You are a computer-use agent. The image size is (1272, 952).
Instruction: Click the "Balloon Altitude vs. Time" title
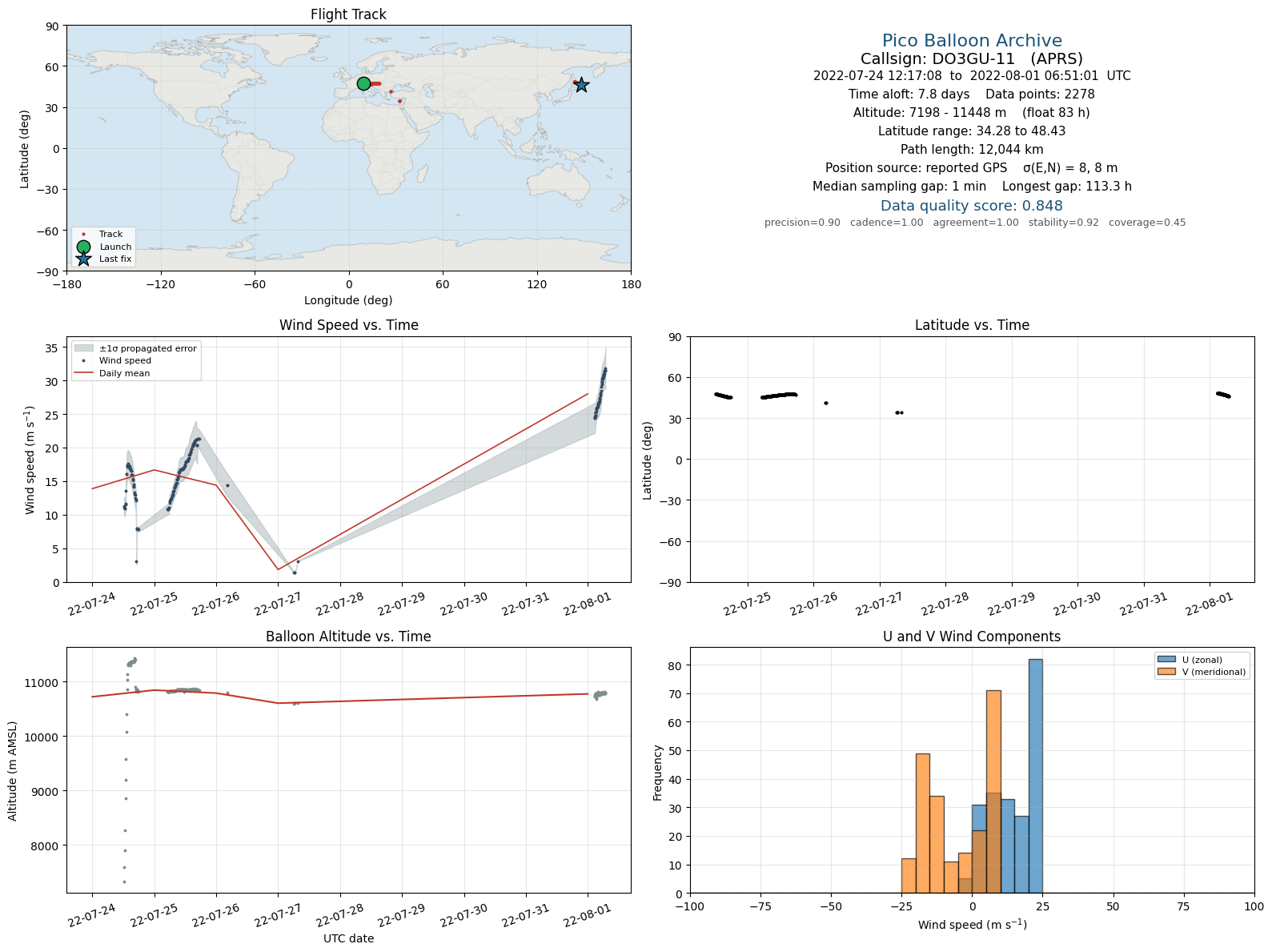click(348, 637)
